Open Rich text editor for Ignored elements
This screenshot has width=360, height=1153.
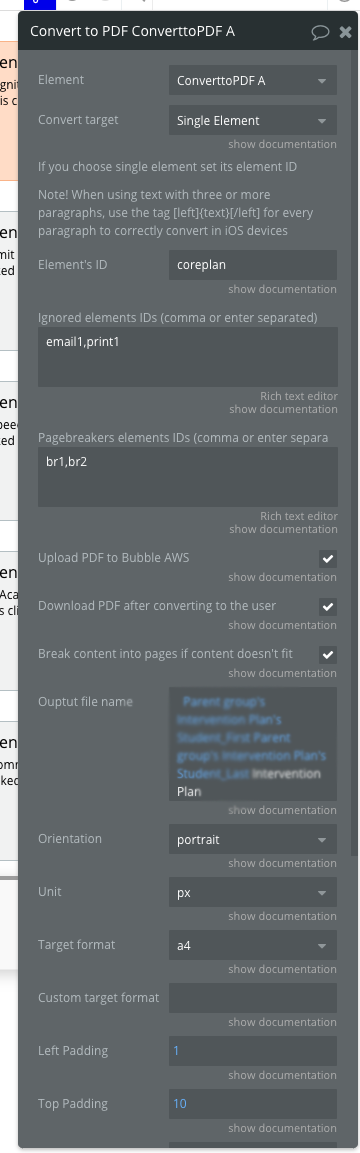point(299,396)
